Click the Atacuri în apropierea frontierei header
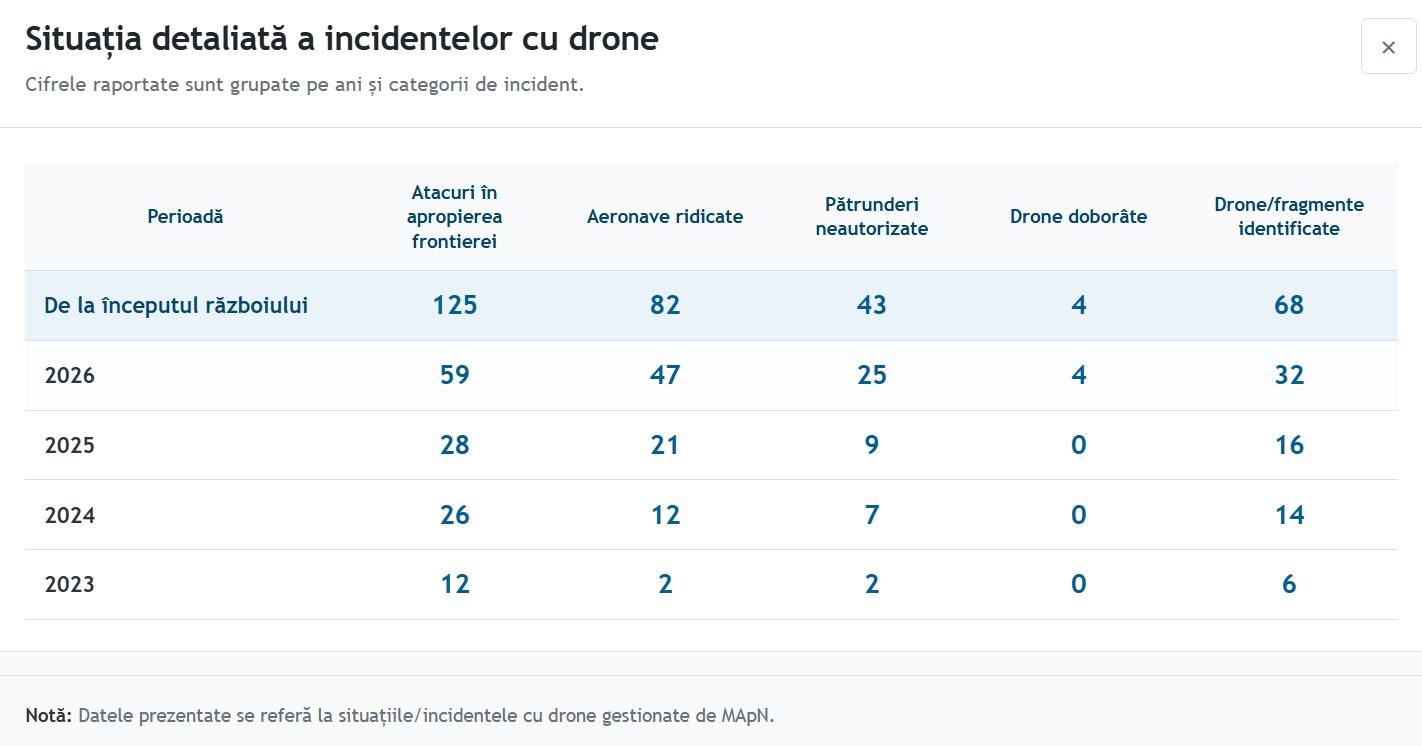 (455, 217)
